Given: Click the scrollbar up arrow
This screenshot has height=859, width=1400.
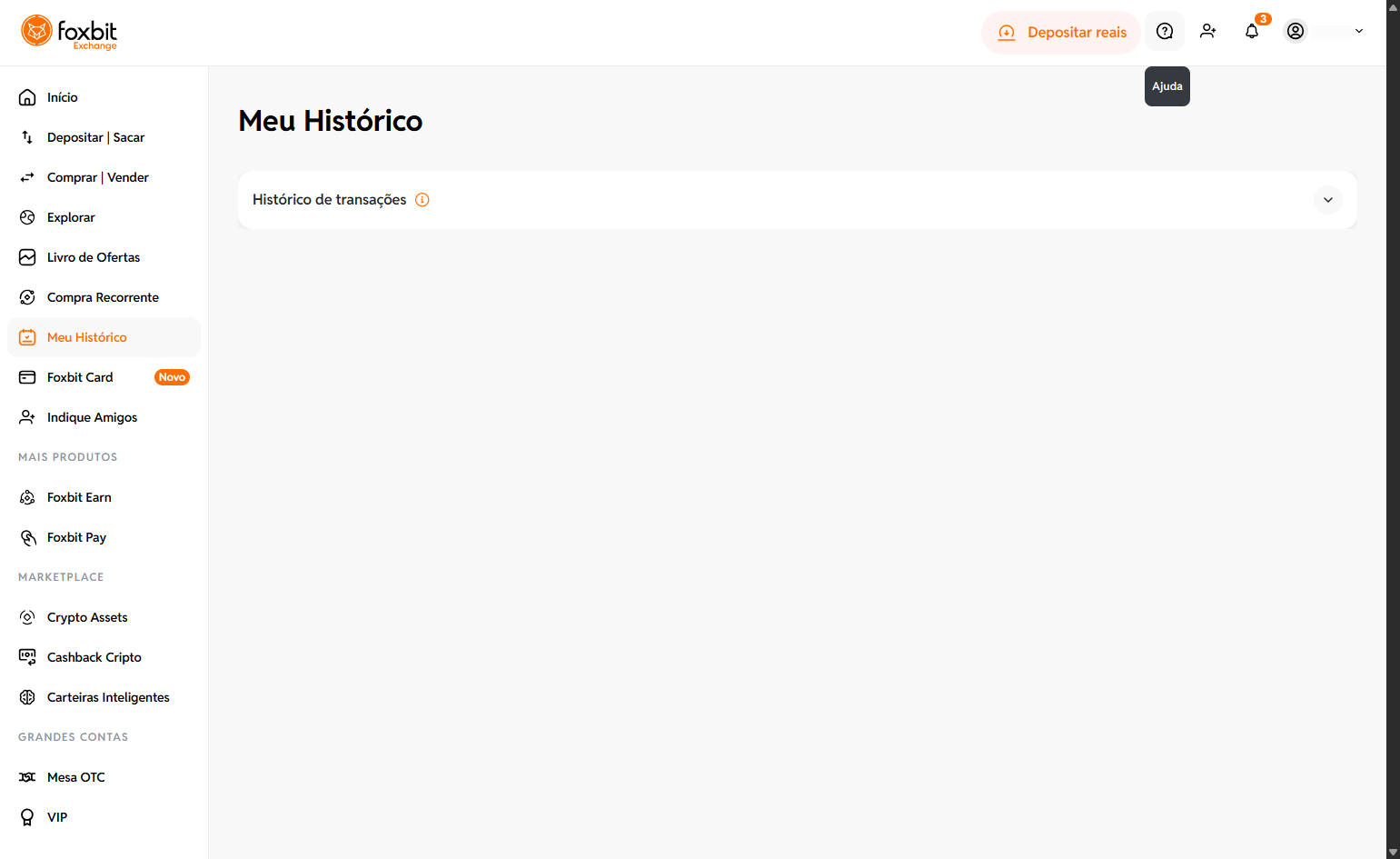Looking at the screenshot, I should 1393,6.
